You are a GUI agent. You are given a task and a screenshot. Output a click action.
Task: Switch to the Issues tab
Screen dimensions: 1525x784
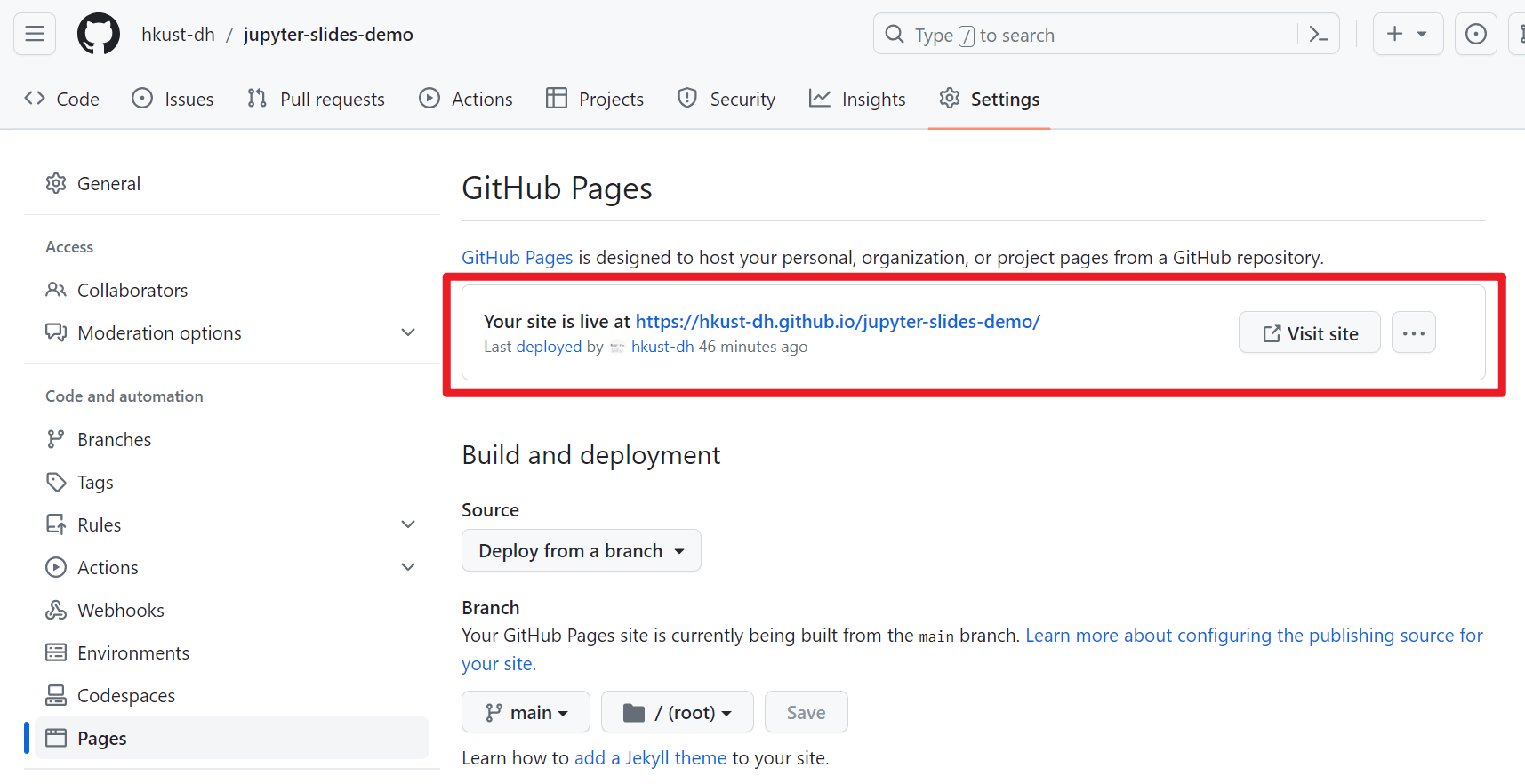[x=173, y=99]
